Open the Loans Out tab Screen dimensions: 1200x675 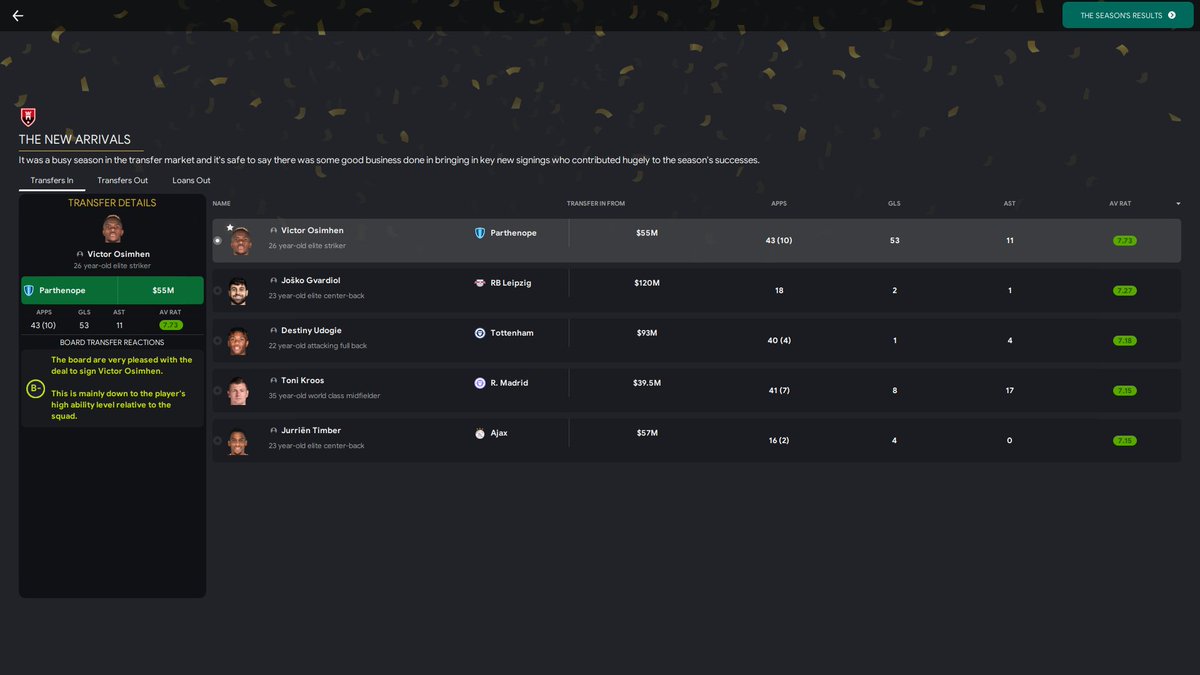click(191, 180)
